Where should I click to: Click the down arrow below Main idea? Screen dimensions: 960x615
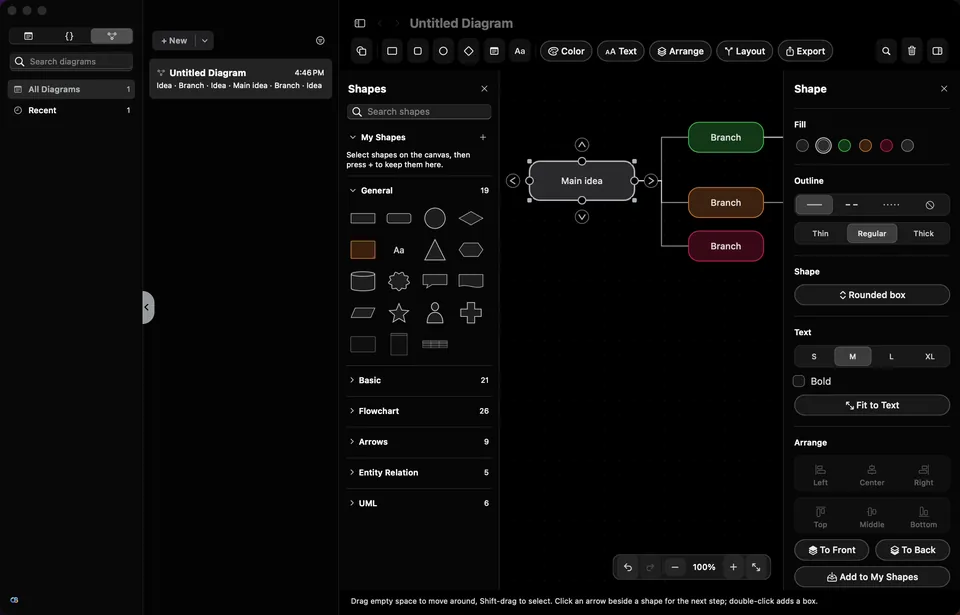[582, 217]
